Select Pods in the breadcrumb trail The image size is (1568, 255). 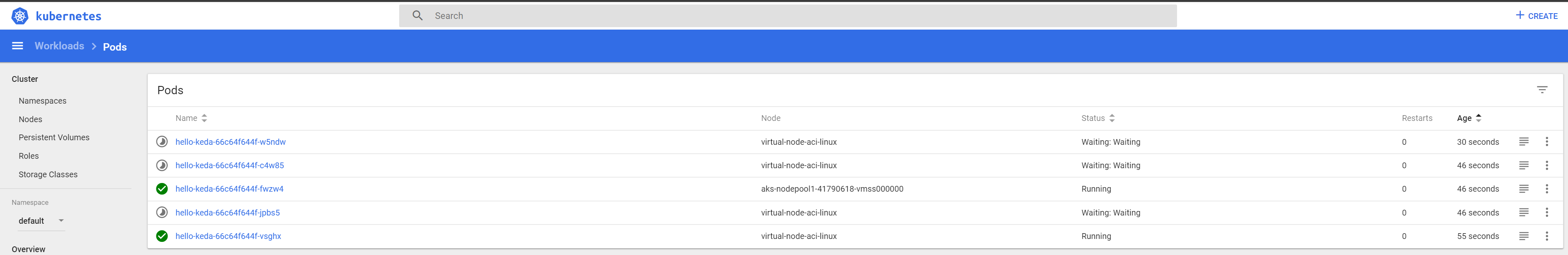pyautogui.click(x=115, y=46)
